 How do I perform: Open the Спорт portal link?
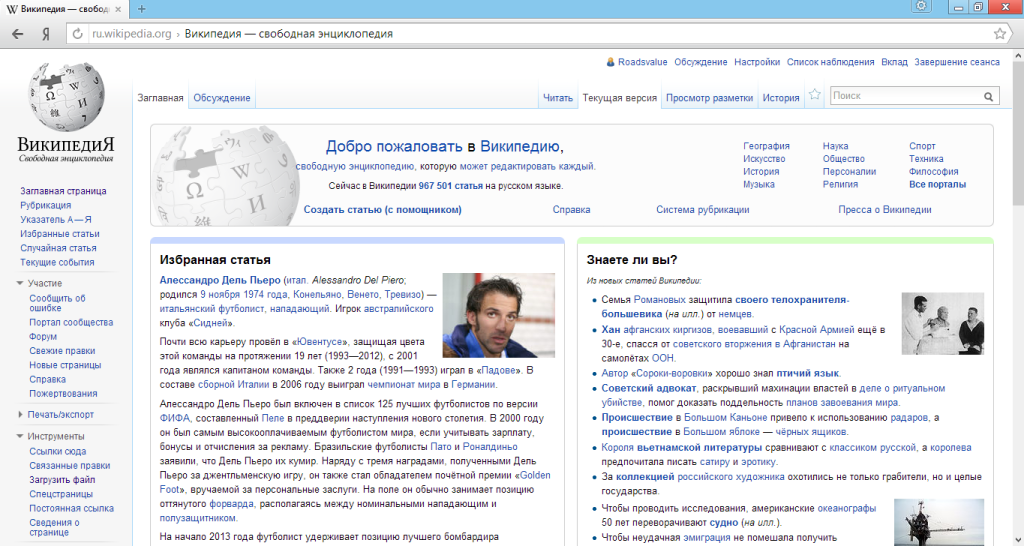922,146
